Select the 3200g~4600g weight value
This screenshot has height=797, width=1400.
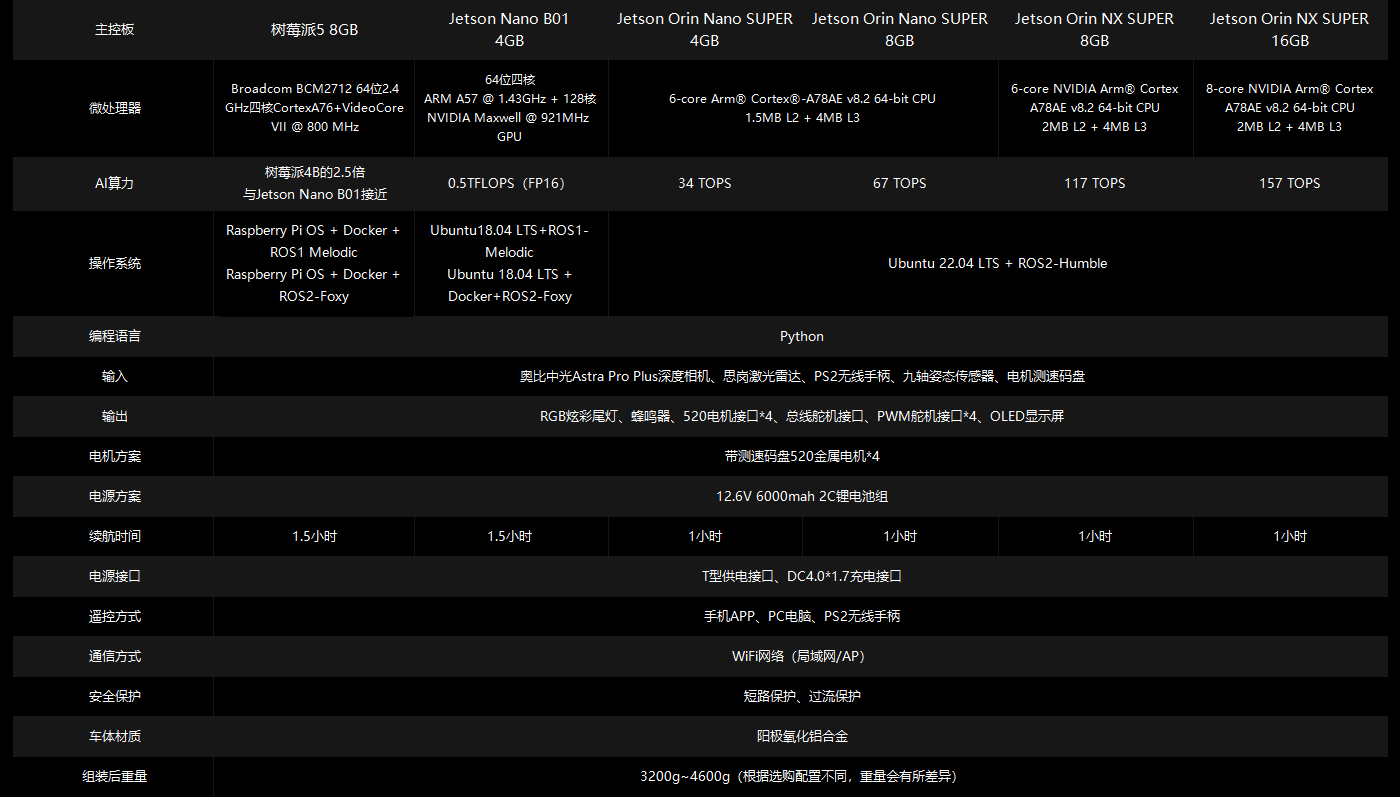click(x=802, y=776)
